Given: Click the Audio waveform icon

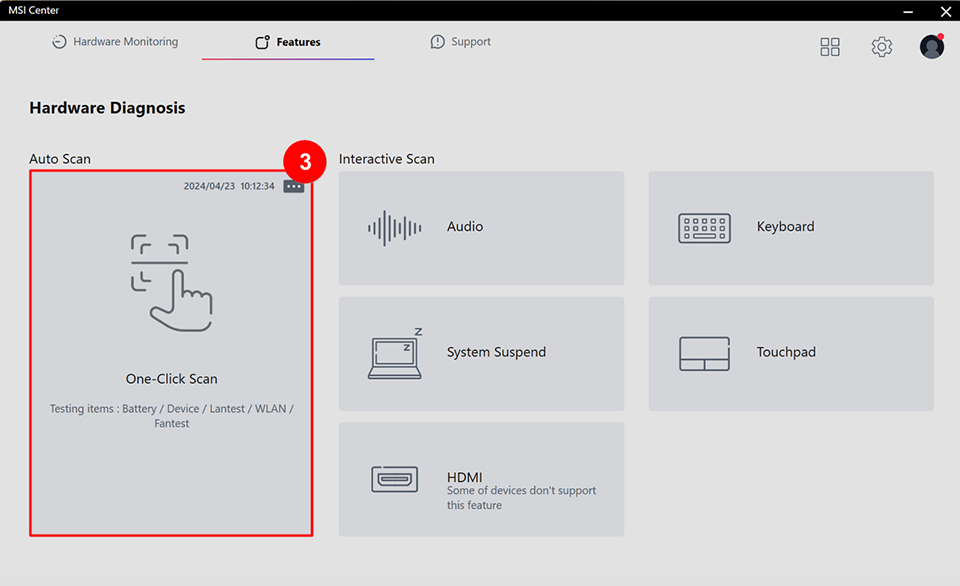Looking at the screenshot, I should 394,228.
